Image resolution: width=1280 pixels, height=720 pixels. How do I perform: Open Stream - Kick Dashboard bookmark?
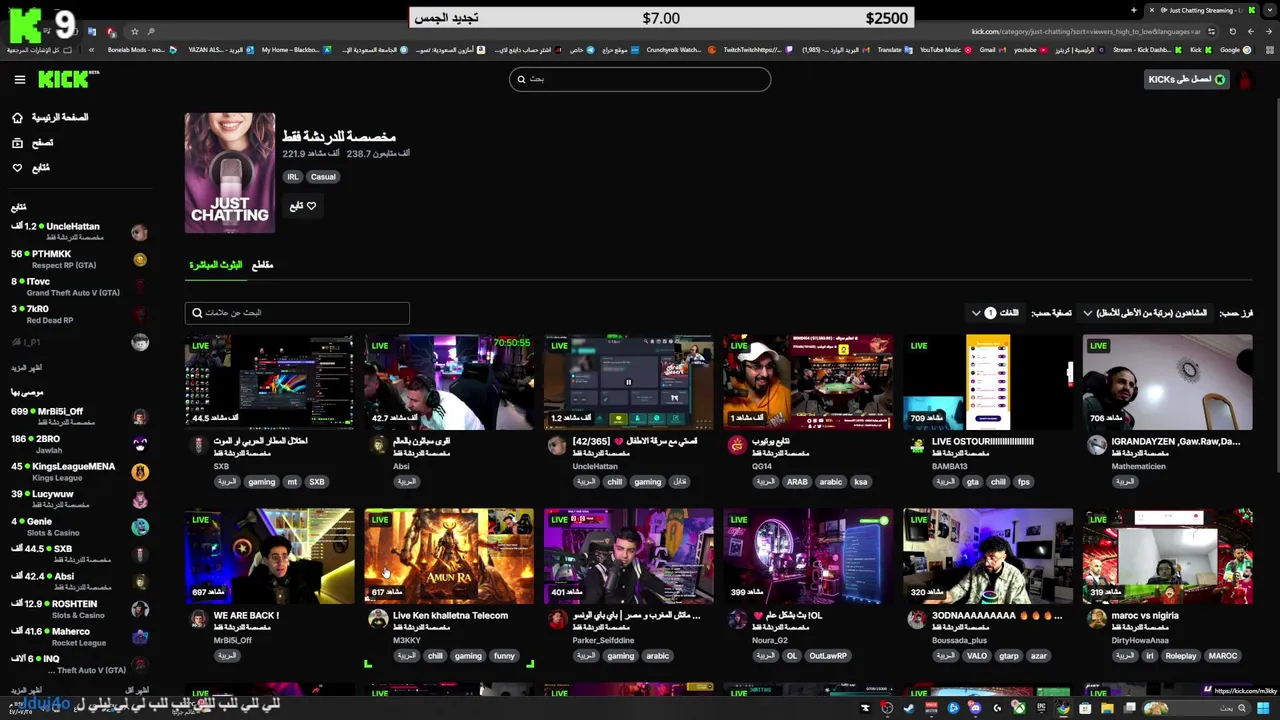coord(1147,50)
